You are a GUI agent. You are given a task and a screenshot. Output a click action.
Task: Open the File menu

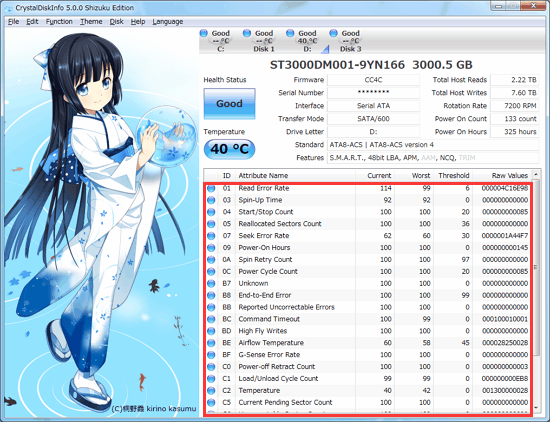click(13, 21)
